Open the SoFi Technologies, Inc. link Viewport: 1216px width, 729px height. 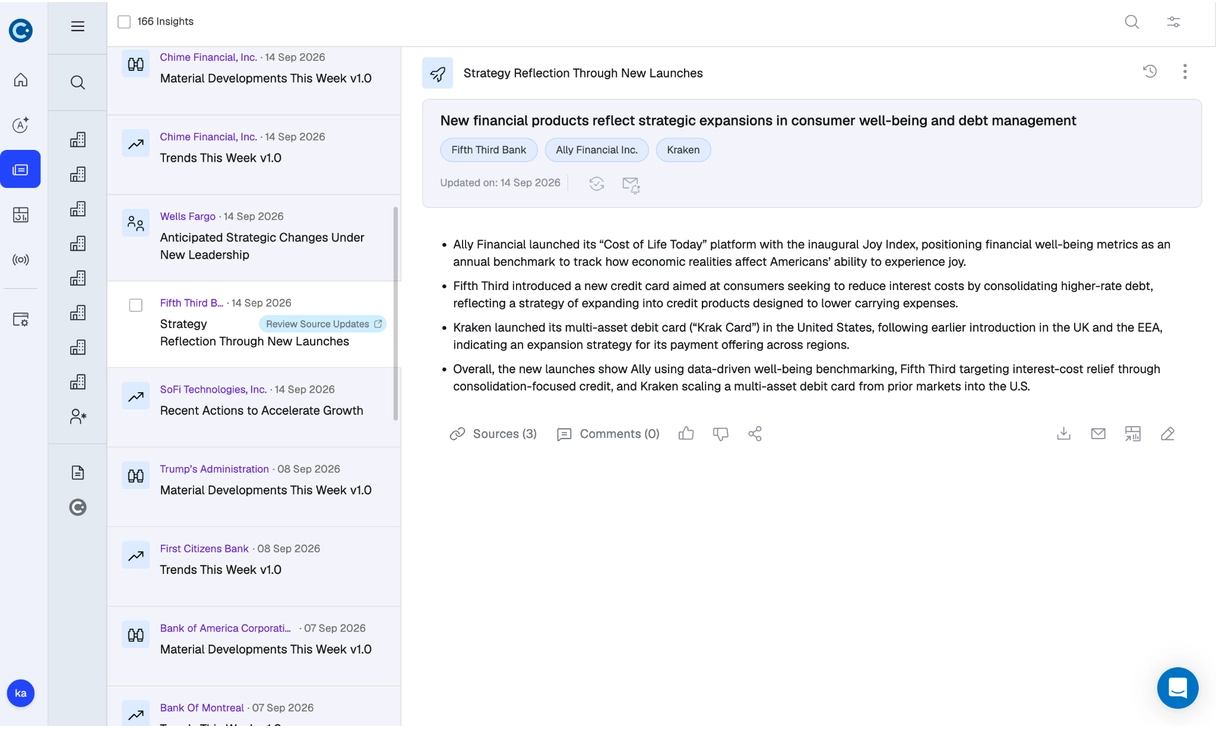click(213, 389)
